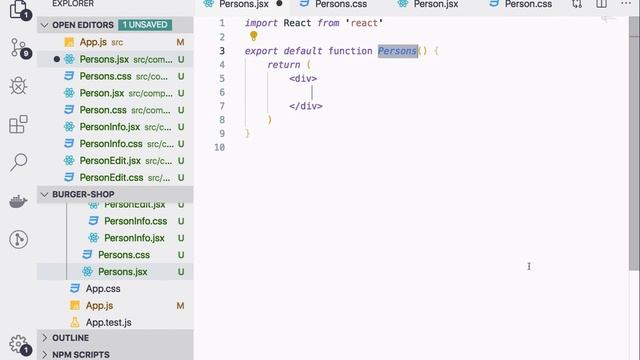Open the Git graph circular icon
Viewport: 640px width, 360px height.
click(18, 239)
